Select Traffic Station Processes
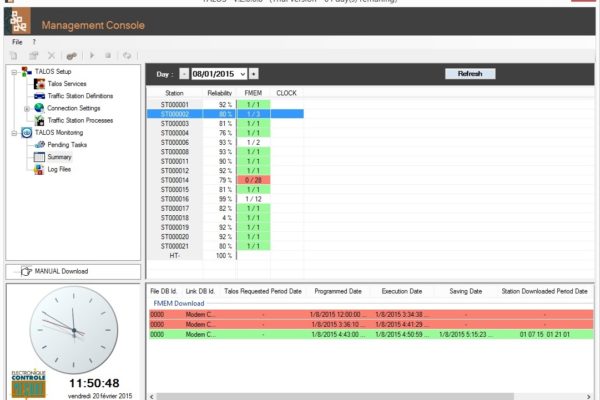This screenshot has width=600, height=400. (x=80, y=120)
